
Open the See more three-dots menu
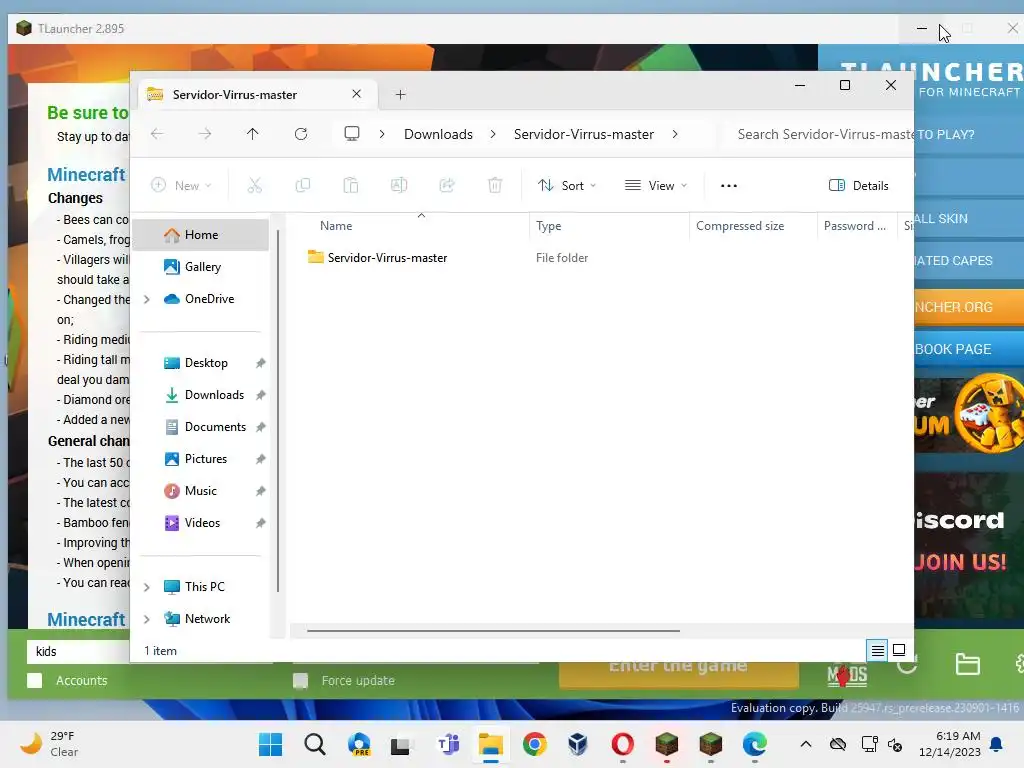(x=729, y=185)
